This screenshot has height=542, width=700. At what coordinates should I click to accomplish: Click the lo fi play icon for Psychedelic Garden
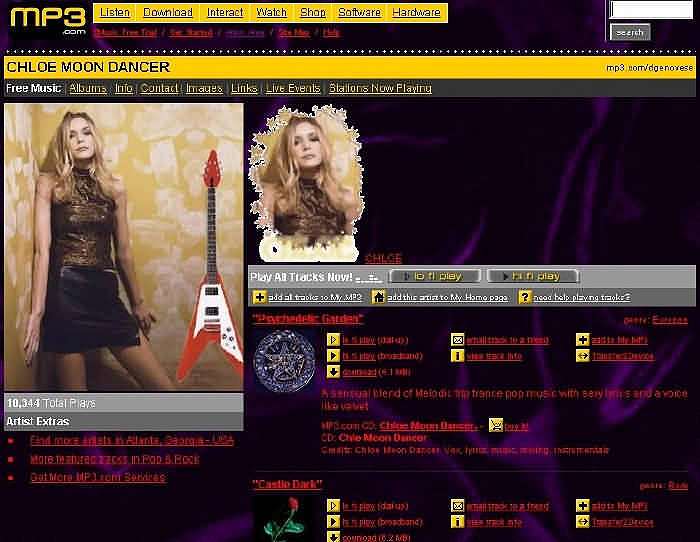click(333, 340)
